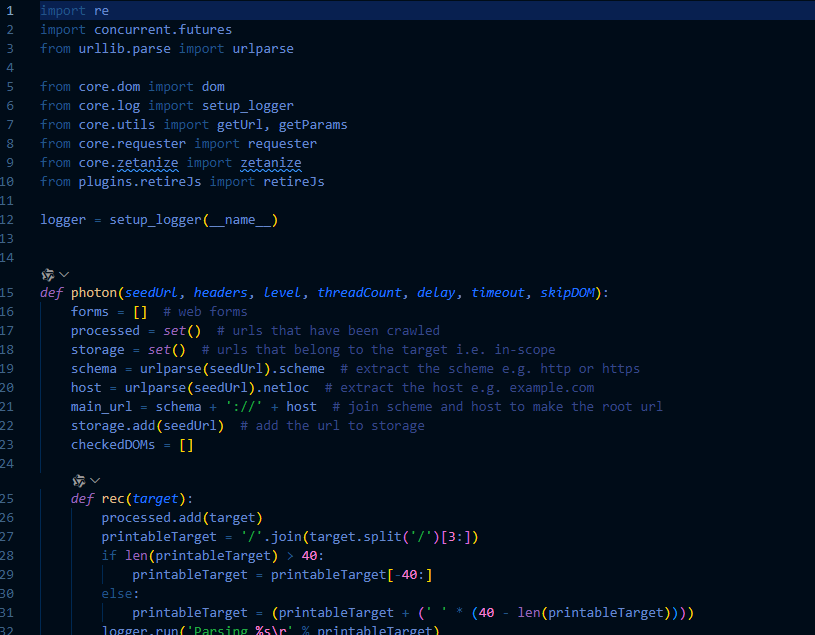Click line number 25 in the gutter

(x=8, y=499)
